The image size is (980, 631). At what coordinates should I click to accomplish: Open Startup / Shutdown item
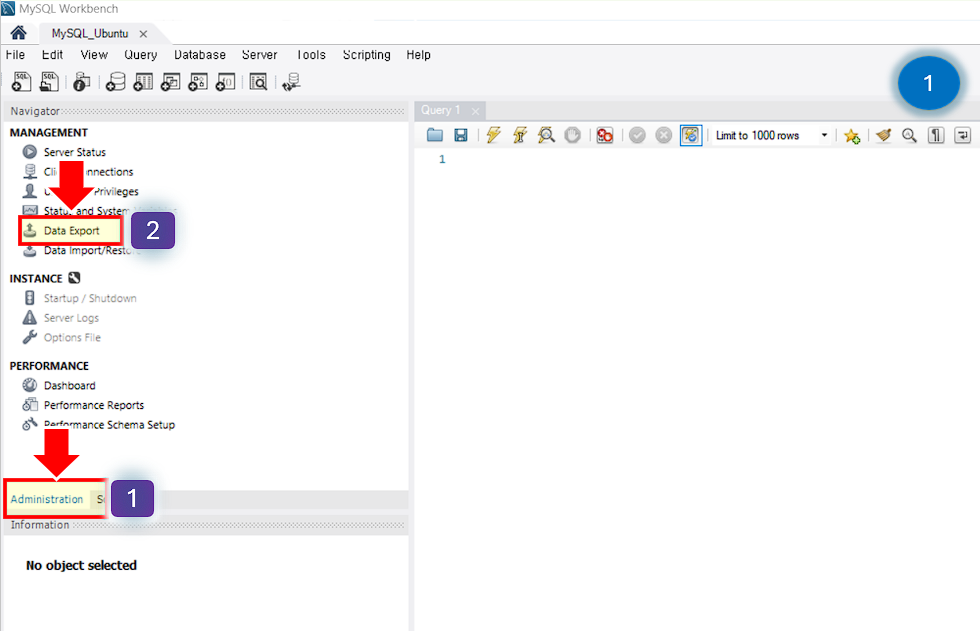tap(89, 298)
